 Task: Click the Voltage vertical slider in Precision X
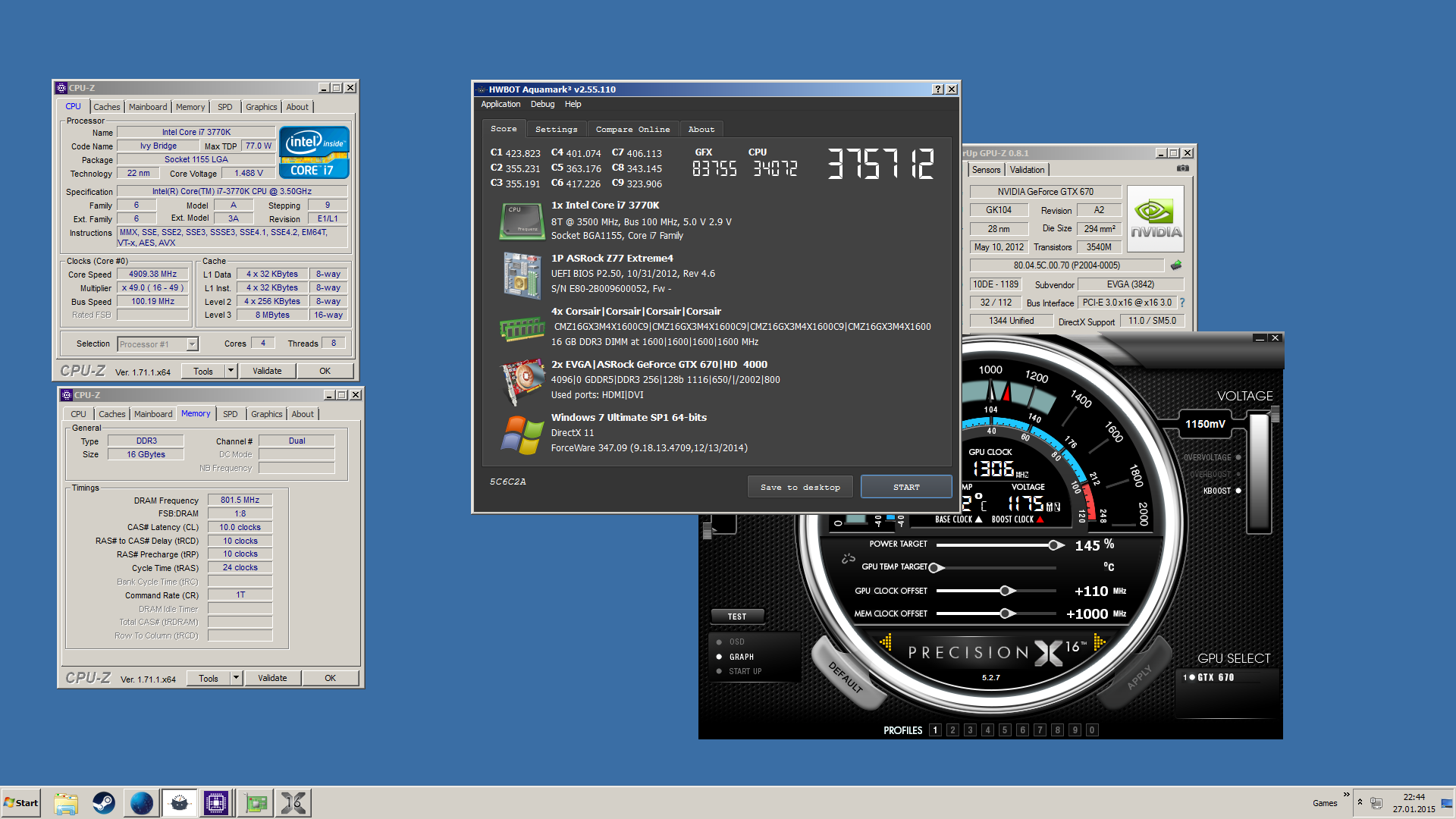pos(1260,472)
